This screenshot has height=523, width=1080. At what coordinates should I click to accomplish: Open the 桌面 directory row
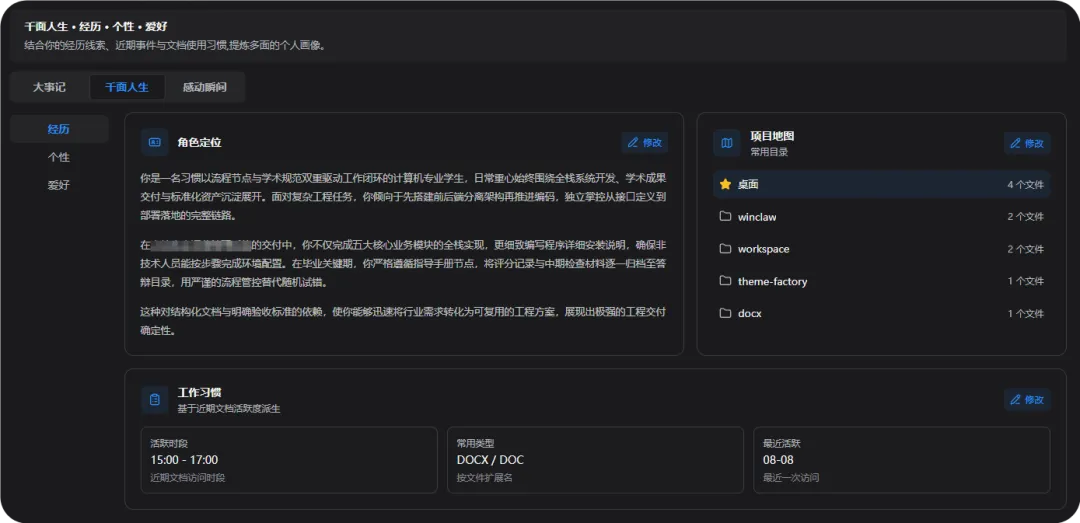(x=882, y=185)
